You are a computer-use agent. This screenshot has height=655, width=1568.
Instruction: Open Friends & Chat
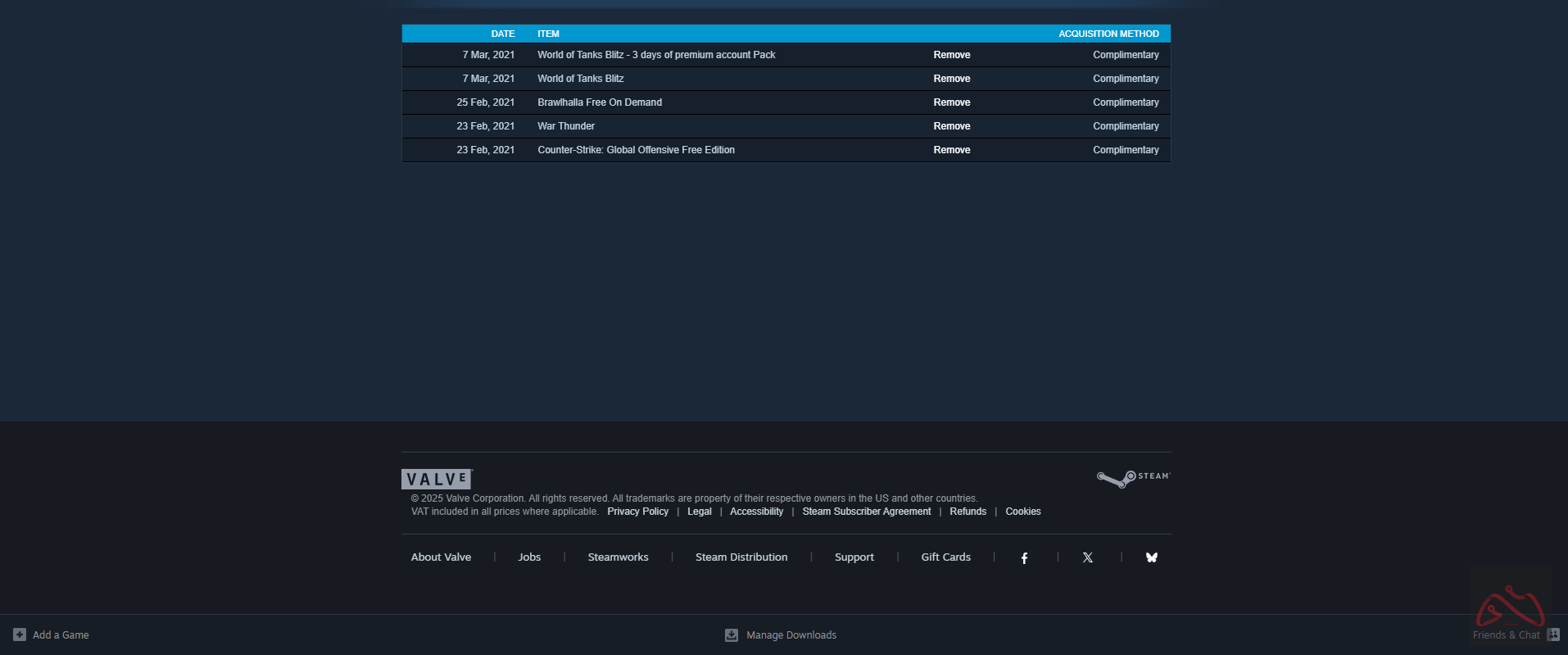coord(1506,635)
